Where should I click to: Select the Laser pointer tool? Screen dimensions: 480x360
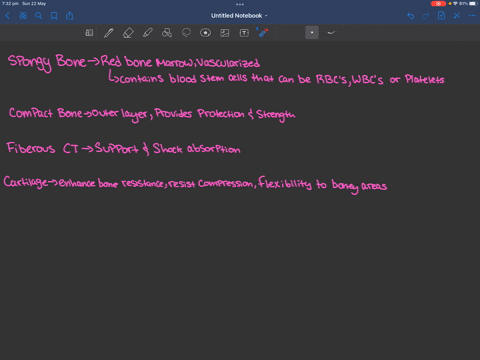pos(263,33)
